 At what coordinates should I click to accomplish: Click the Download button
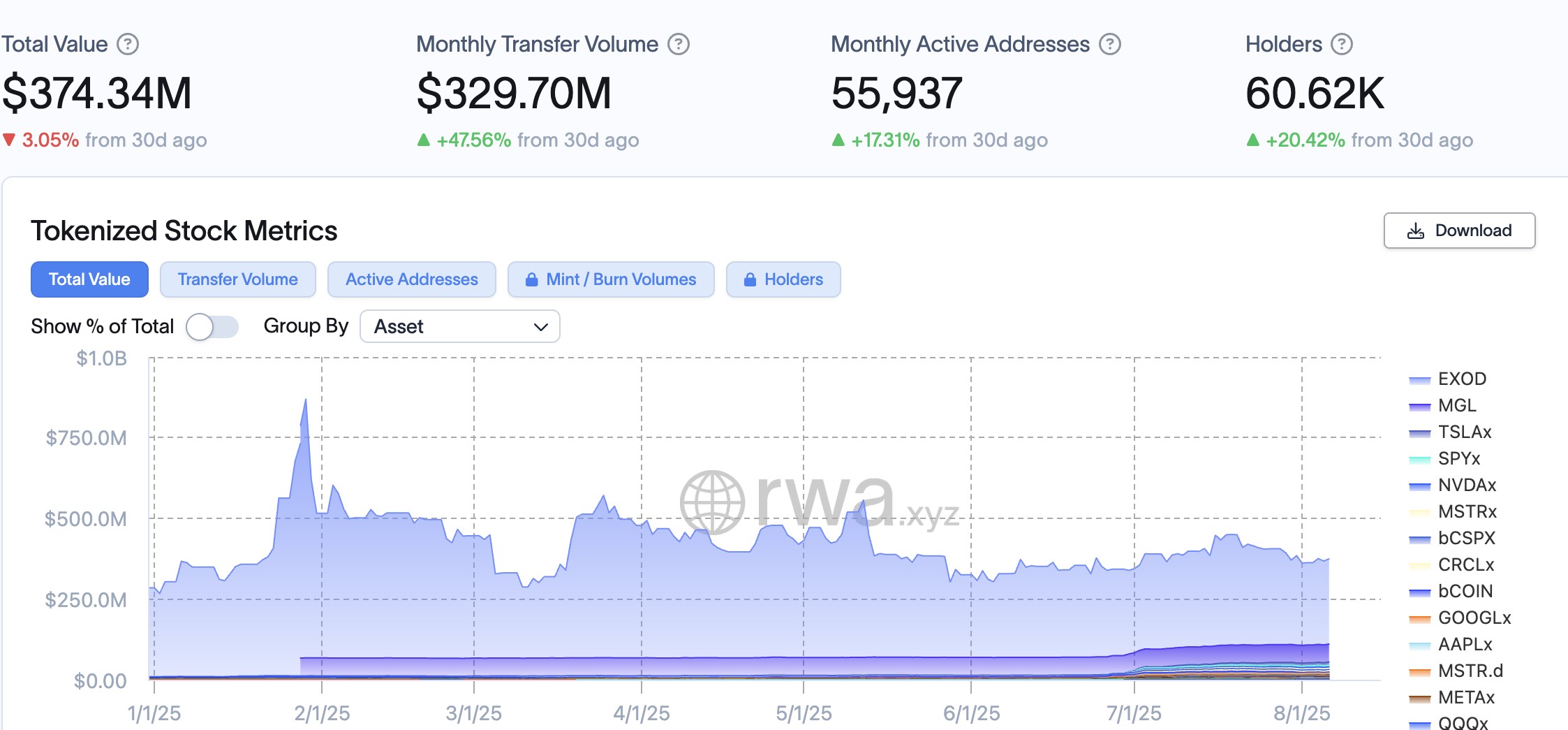point(1459,231)
